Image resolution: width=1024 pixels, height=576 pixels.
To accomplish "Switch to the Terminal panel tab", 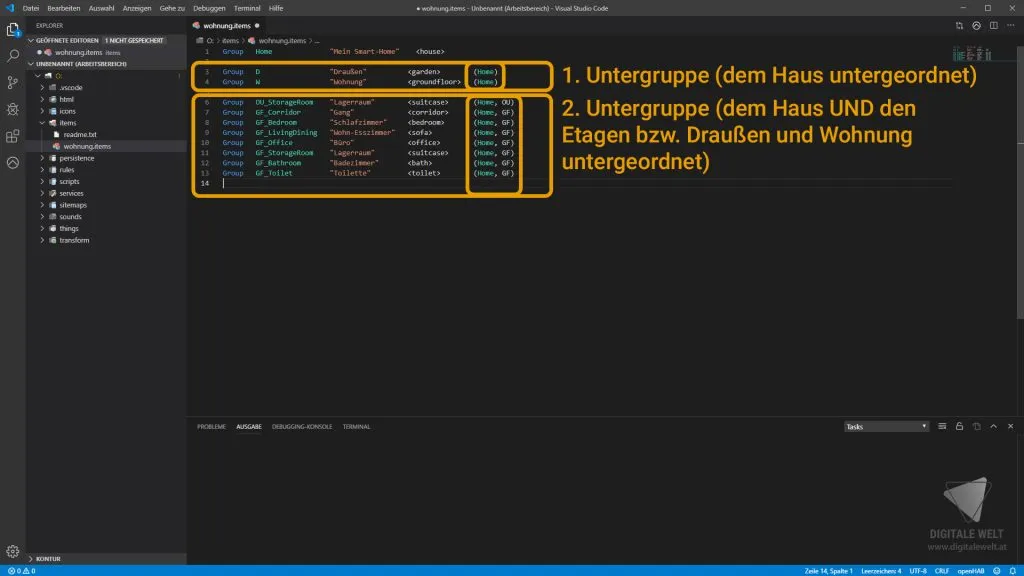I will pos(357,426).
